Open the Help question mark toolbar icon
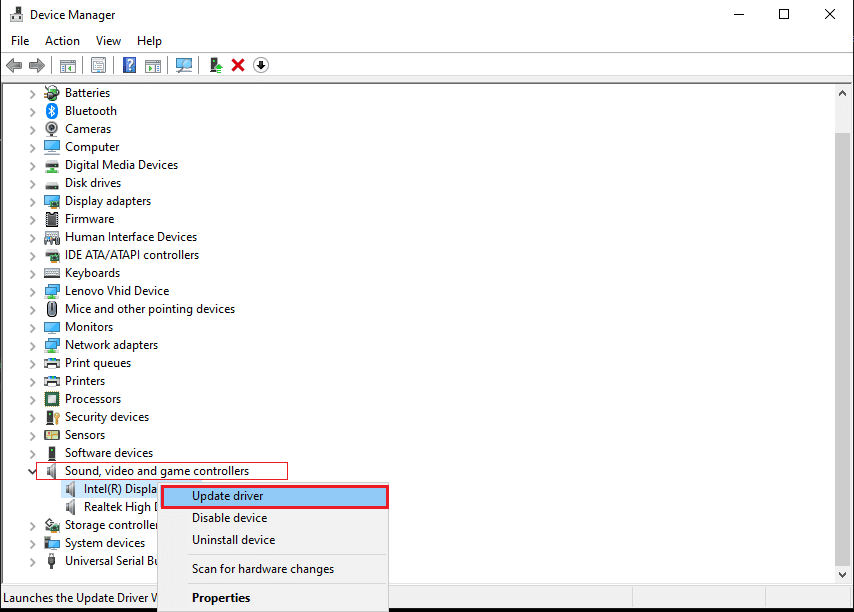This screenshot has height=612, width=854. click(x=129, y=65)
